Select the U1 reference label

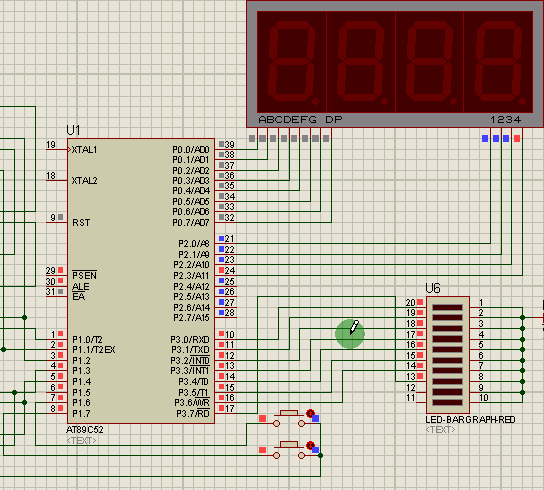pos(73,130)
